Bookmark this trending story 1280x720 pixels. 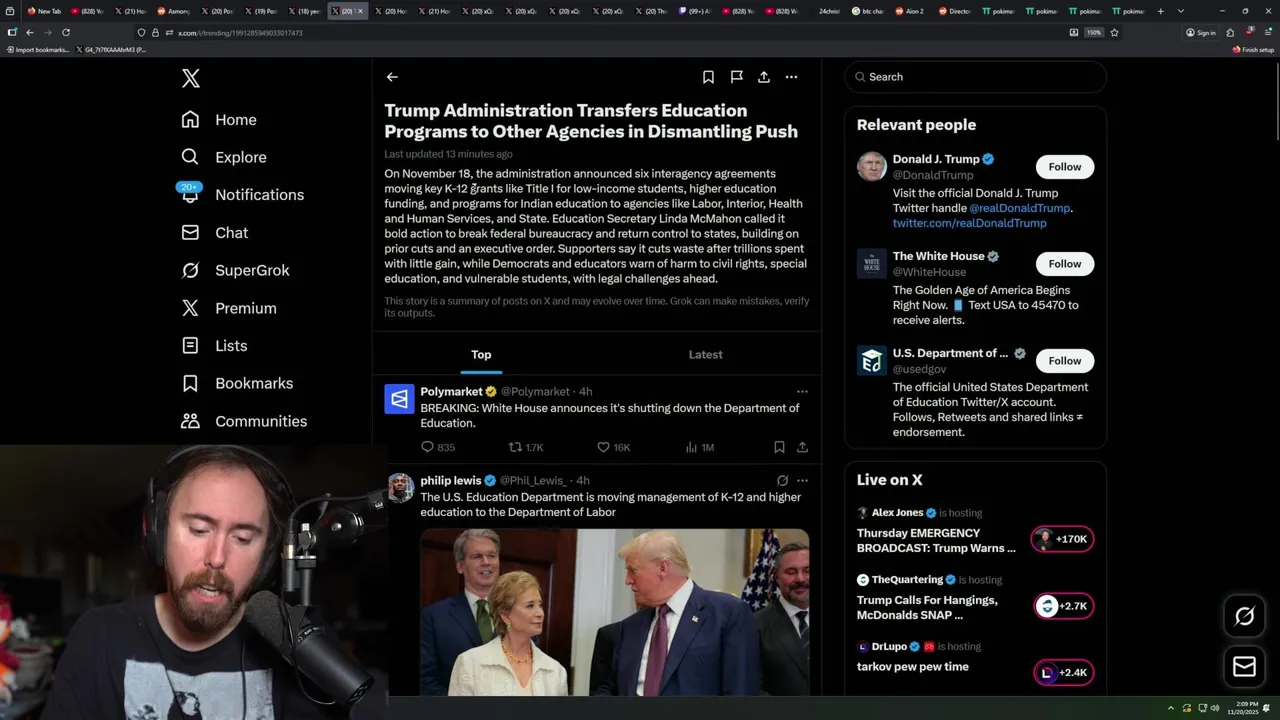point(708,77)
